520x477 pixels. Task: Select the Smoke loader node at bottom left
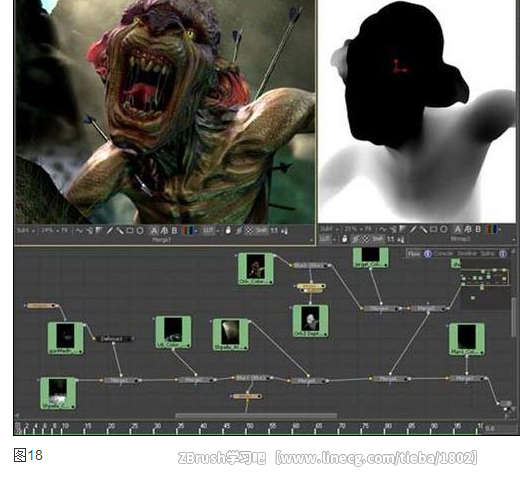click(58, 393)
